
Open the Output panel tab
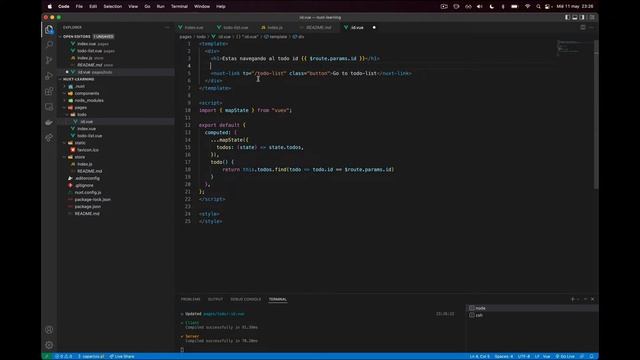(x=215, y=299)
